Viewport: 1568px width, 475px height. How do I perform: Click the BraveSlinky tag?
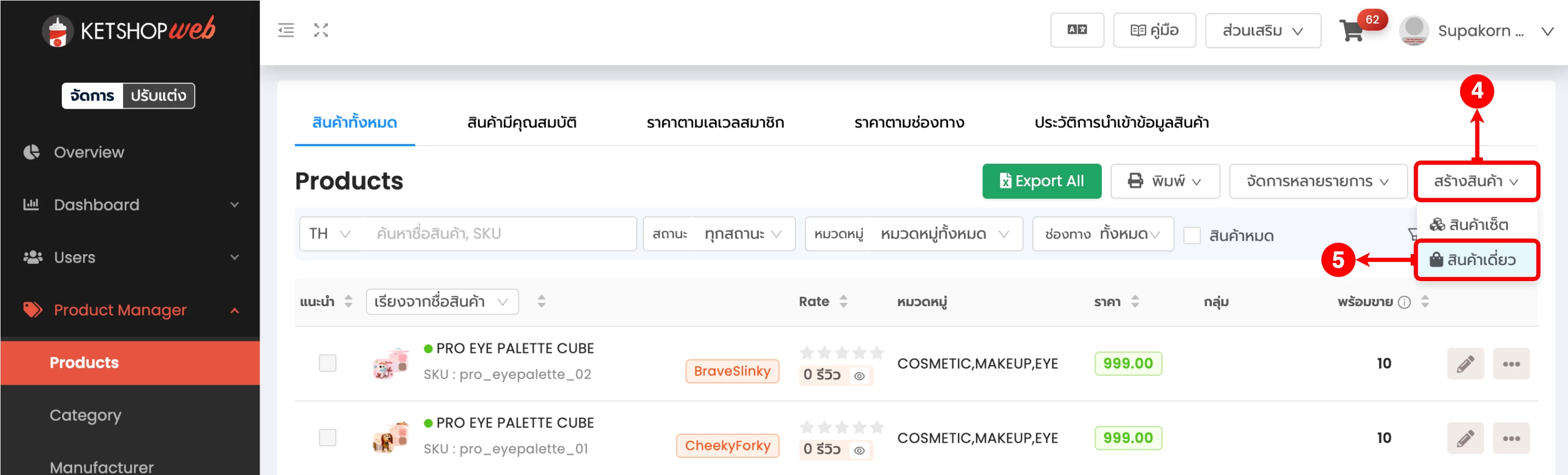coord(732,371)
